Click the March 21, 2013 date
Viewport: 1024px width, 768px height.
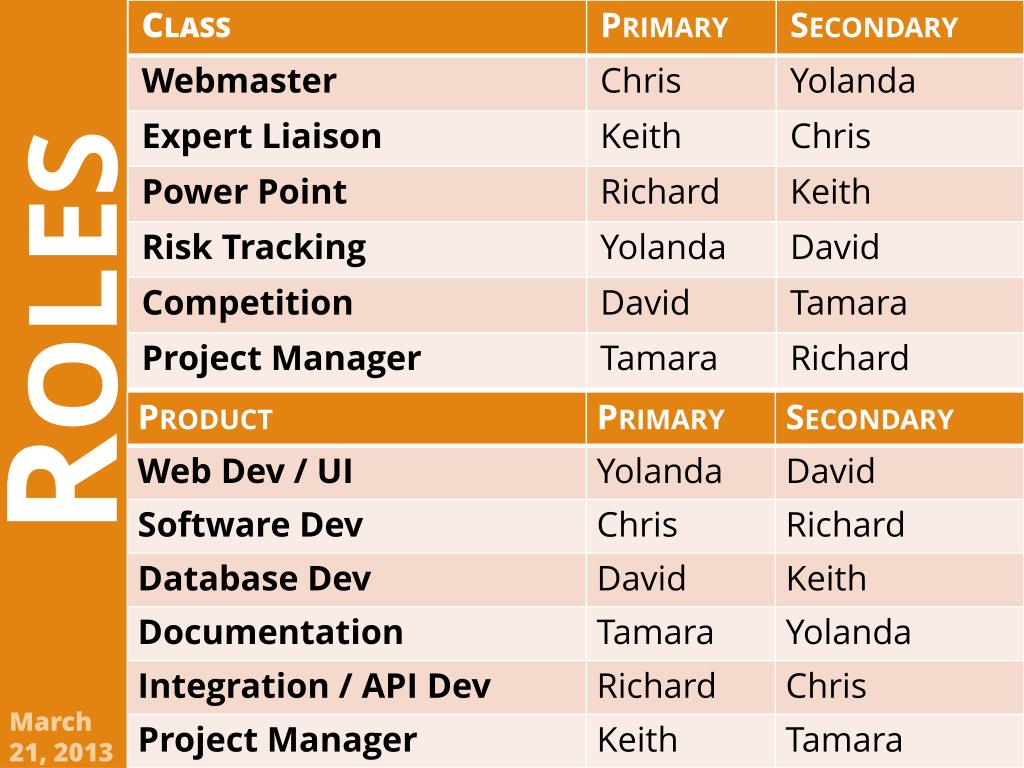[61, 737]
